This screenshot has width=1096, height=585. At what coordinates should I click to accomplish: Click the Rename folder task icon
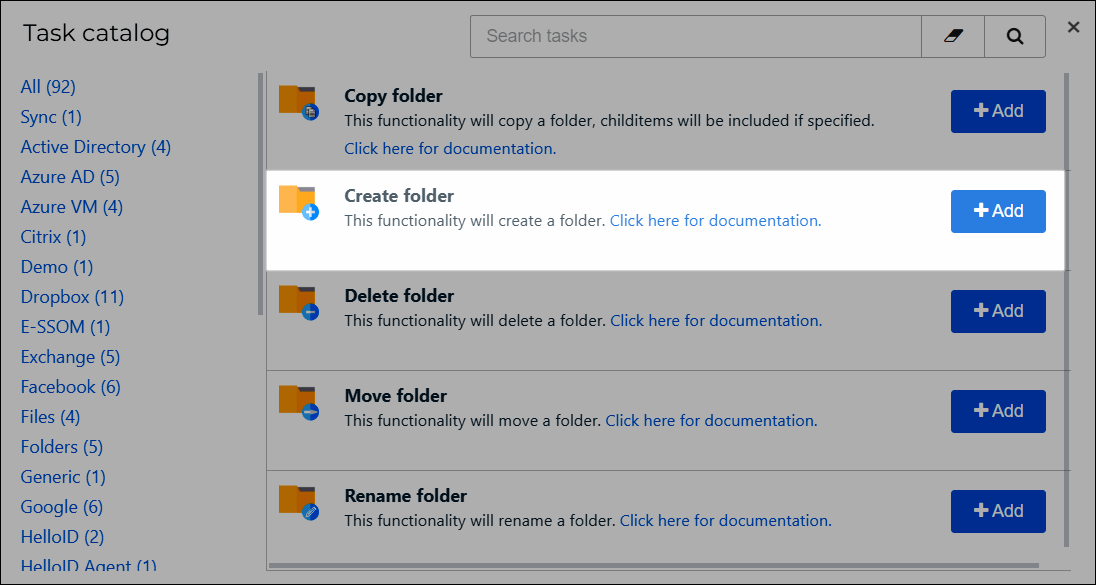298,502
